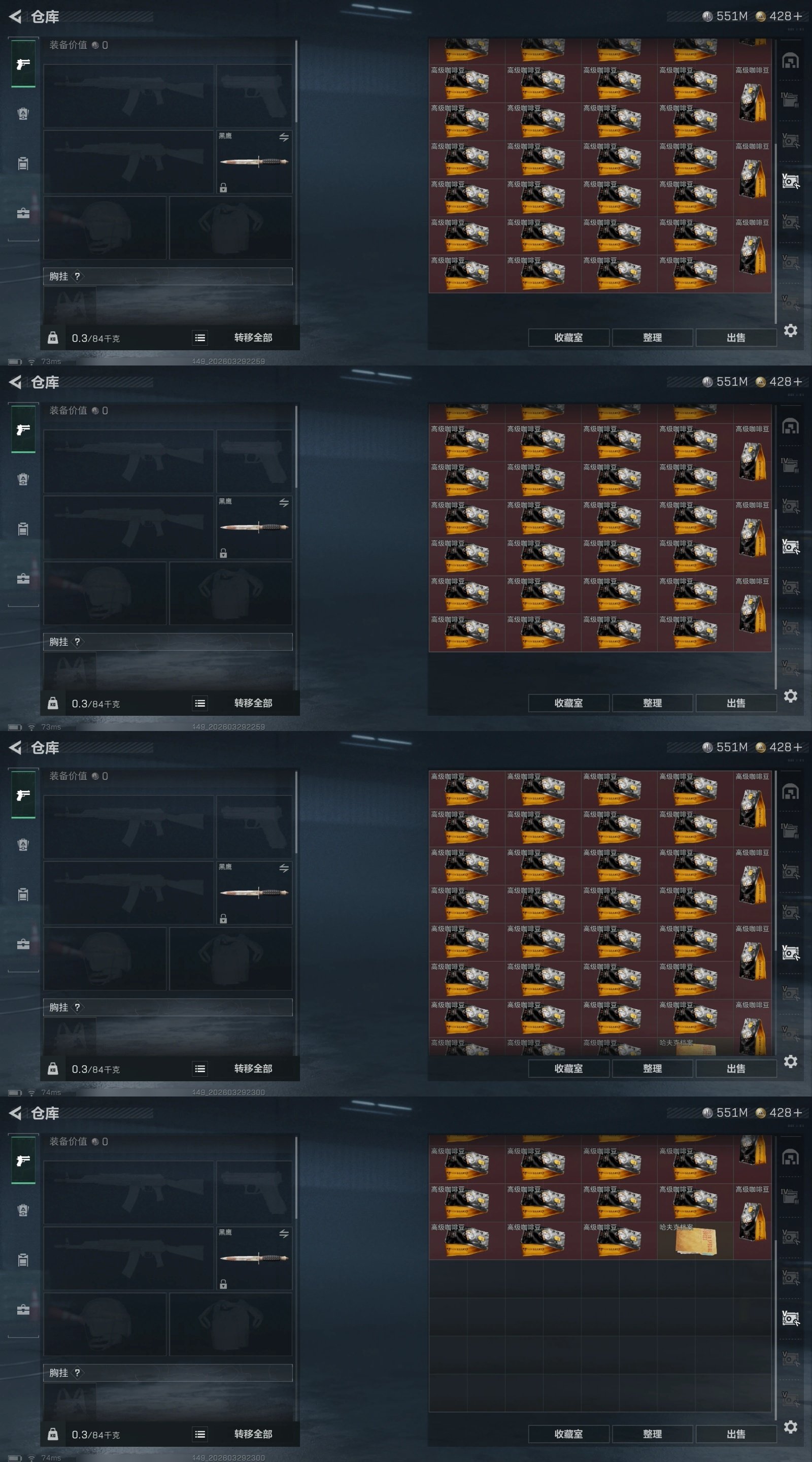The image size is (812, 1462).
Task: Open the chest rig category icon
Action: (x=23, y=164)
